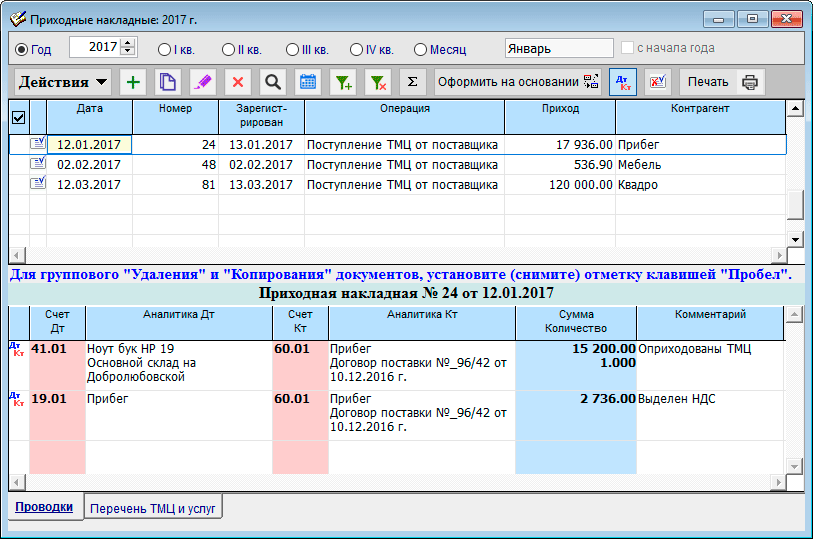Click the printer icon next to Печать
Viewport: 813px width, 539px height.
point(750,82)
